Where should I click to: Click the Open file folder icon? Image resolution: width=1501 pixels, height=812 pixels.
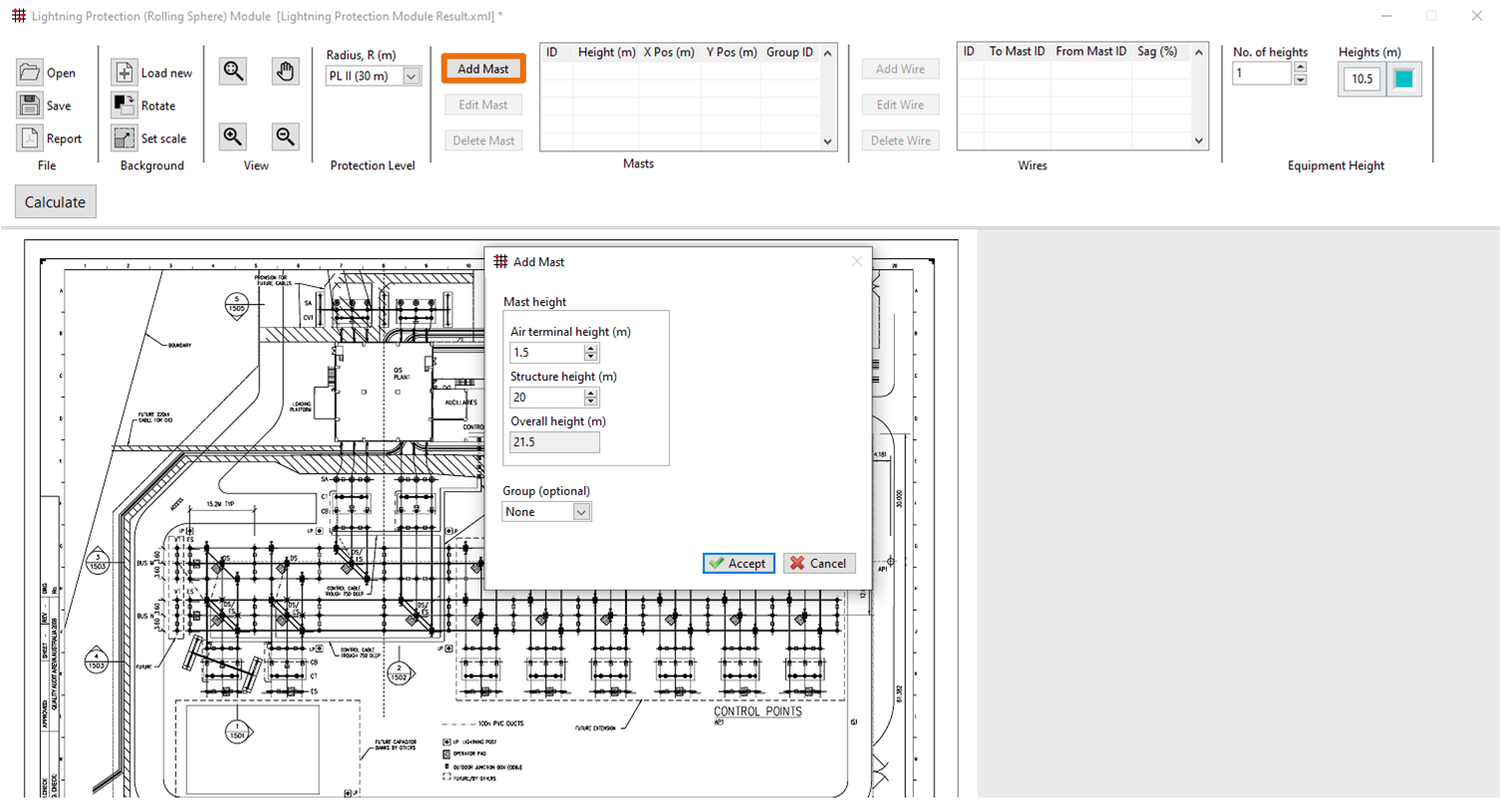[30, 73]
